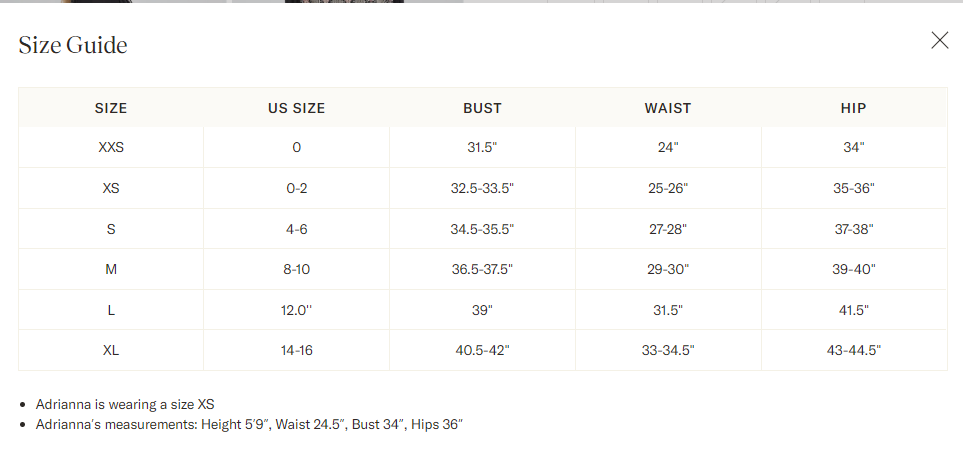Click the Size Guide heading
The height and width of the screenshot is (475, 963).
(x=73, y=45)
